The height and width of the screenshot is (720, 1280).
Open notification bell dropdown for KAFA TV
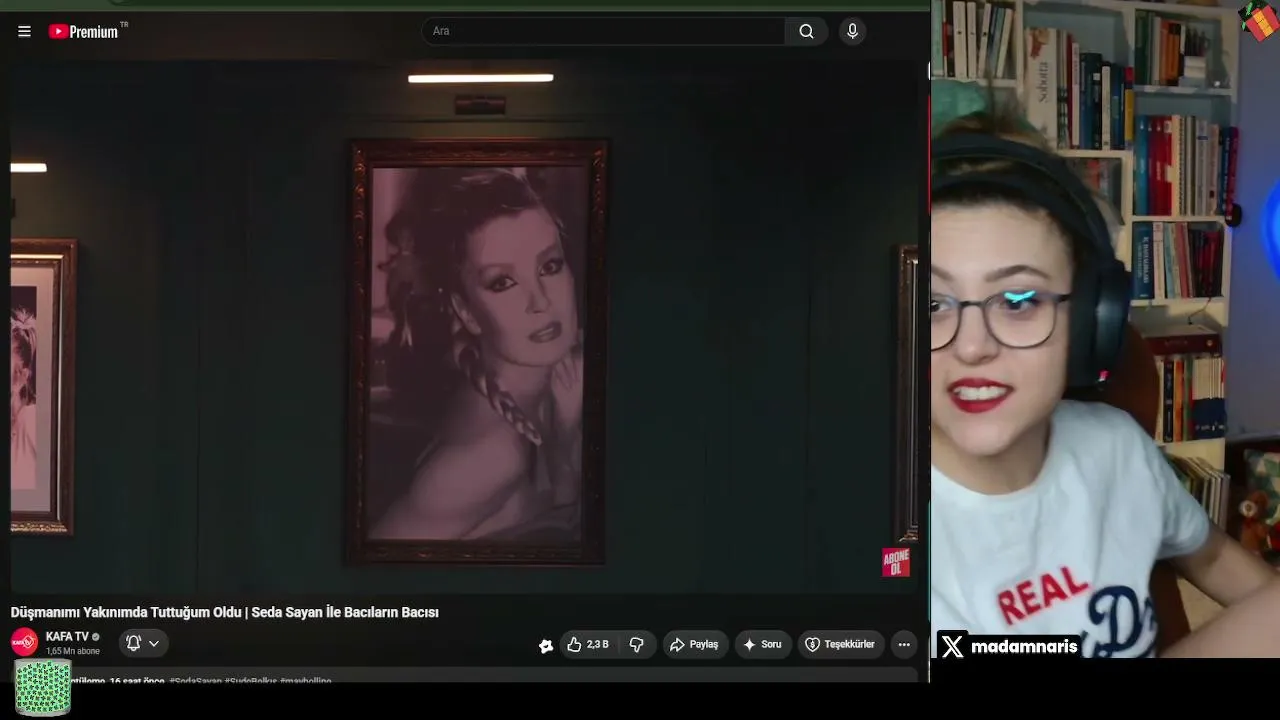[143, 644]
